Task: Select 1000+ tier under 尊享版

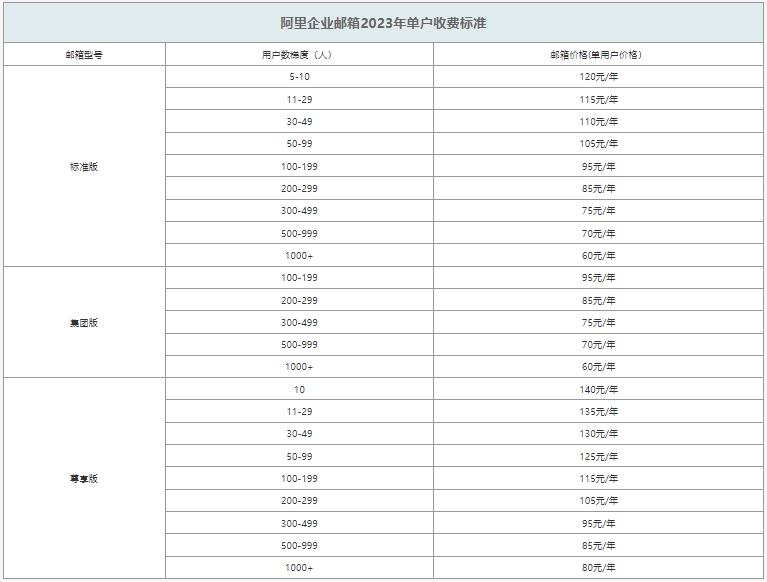Action: point(299,568)
